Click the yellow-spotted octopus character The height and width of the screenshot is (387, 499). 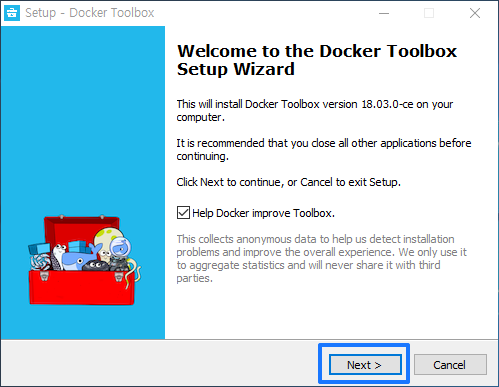pos(105,243)
